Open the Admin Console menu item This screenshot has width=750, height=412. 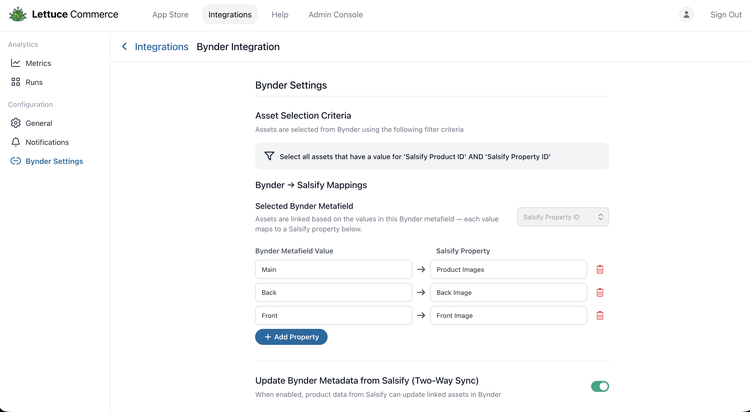click(x=335, y=15)
